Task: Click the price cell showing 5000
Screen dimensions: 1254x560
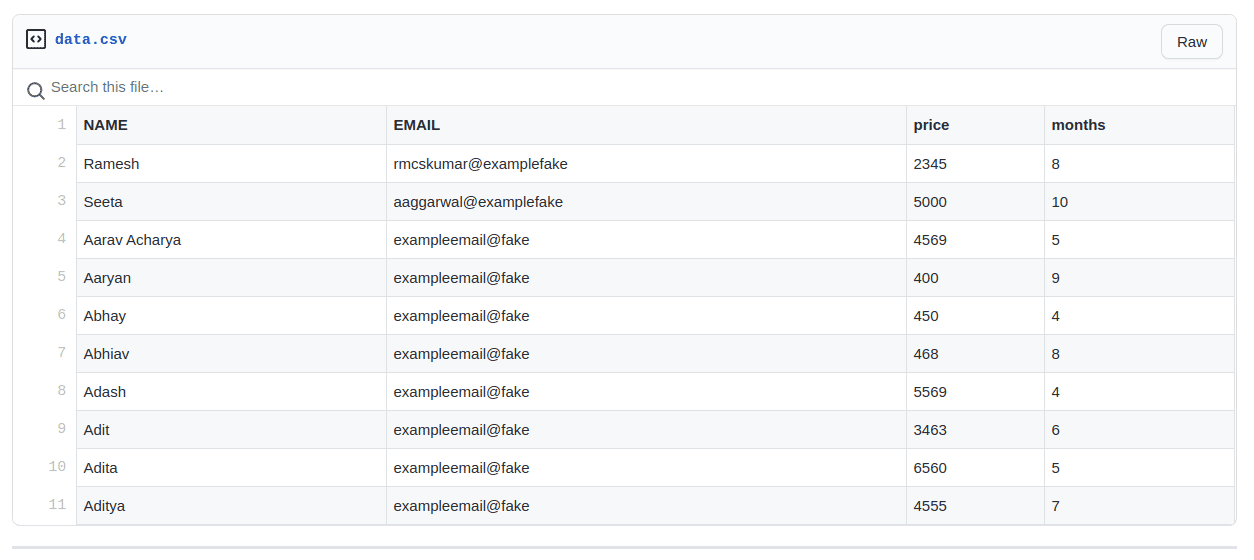Action: point(930,202)
